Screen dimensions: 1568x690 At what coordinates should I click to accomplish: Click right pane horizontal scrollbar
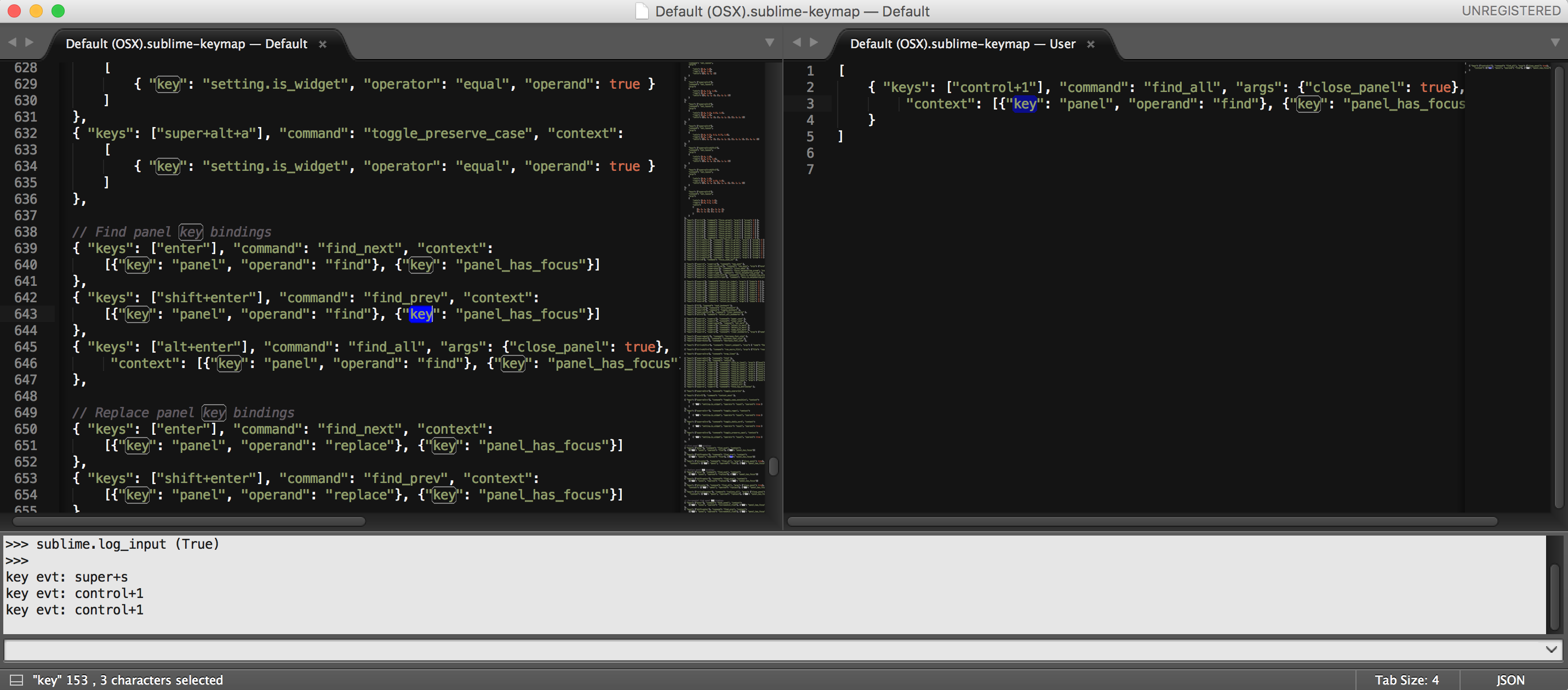1142,521
